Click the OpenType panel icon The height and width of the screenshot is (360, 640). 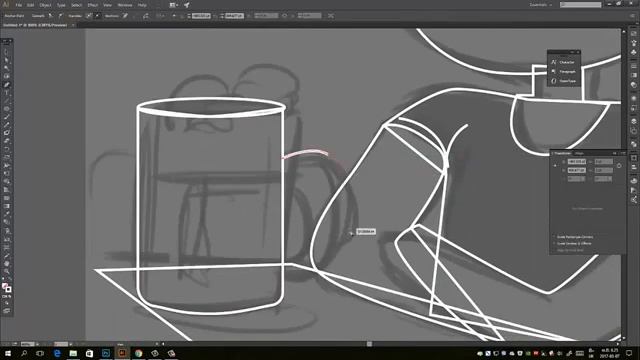[x=553, y=81]
